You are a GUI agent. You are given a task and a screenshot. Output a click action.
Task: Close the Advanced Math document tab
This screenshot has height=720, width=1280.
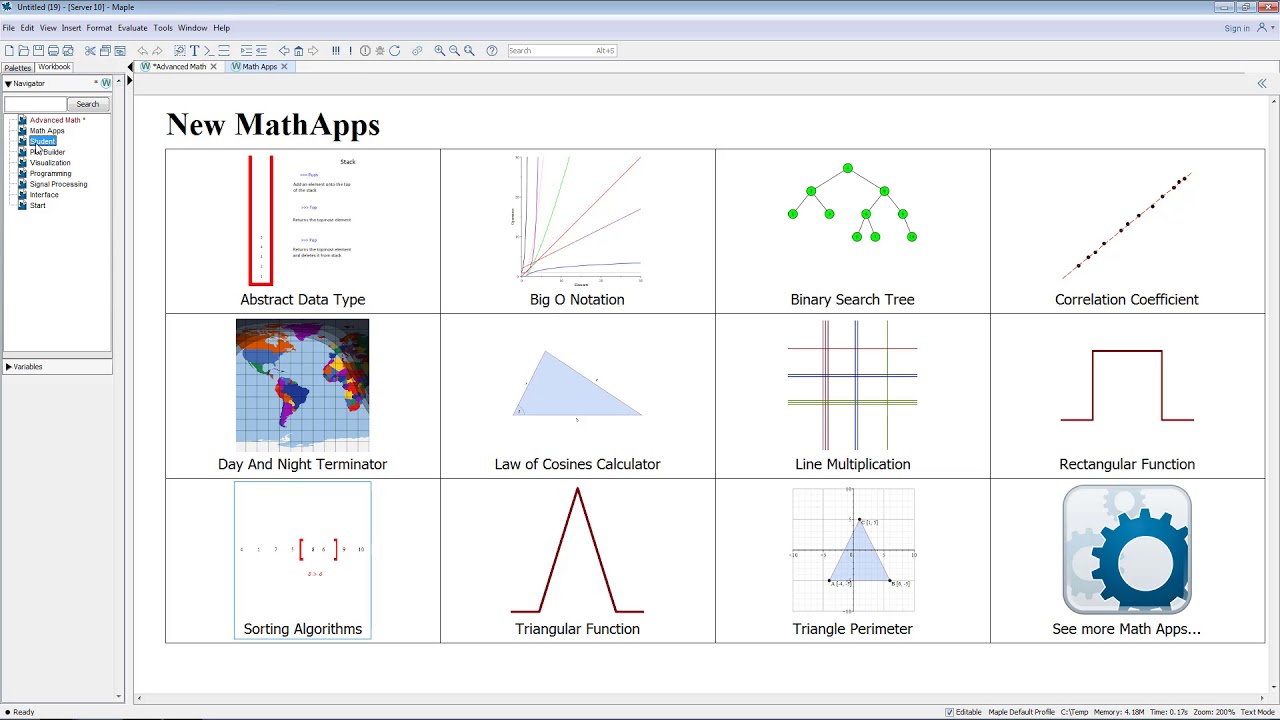(x=213, y=67)
